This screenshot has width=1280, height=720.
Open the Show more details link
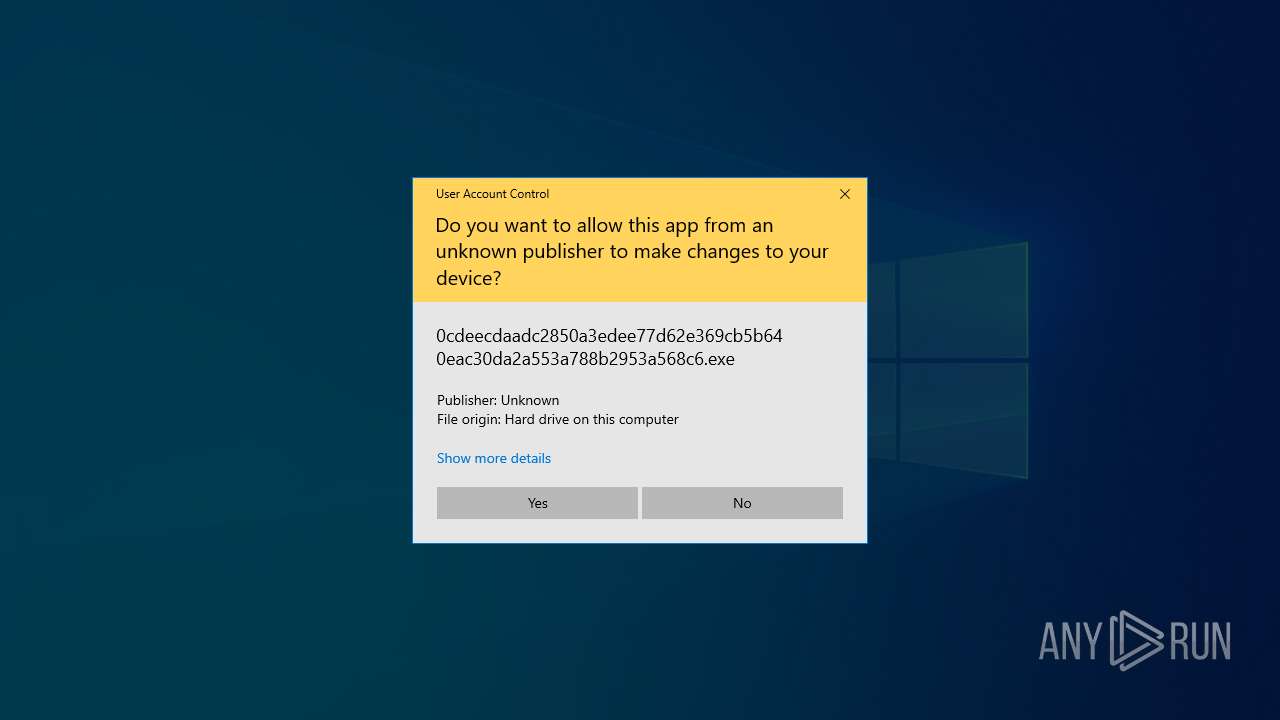click(x=494, y=458)
